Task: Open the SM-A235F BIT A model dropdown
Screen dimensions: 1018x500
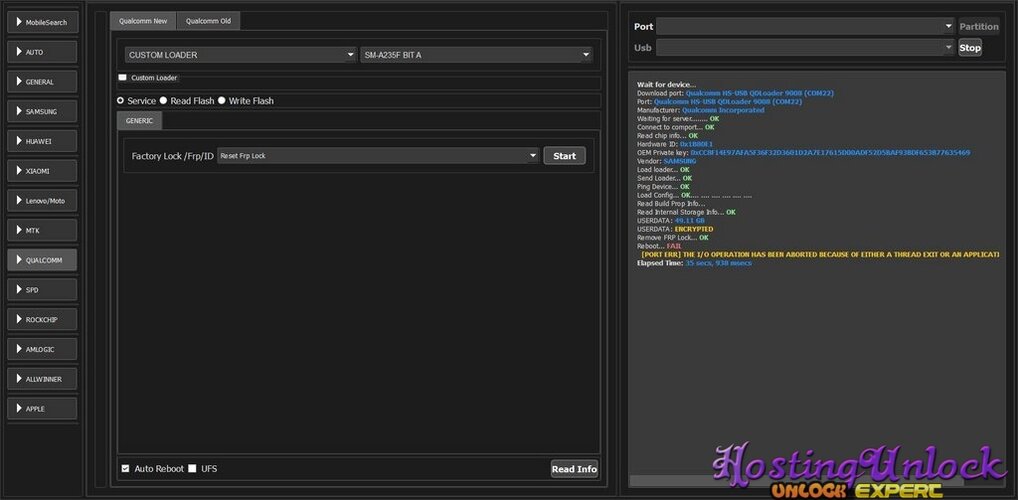Action: (477, 55)
